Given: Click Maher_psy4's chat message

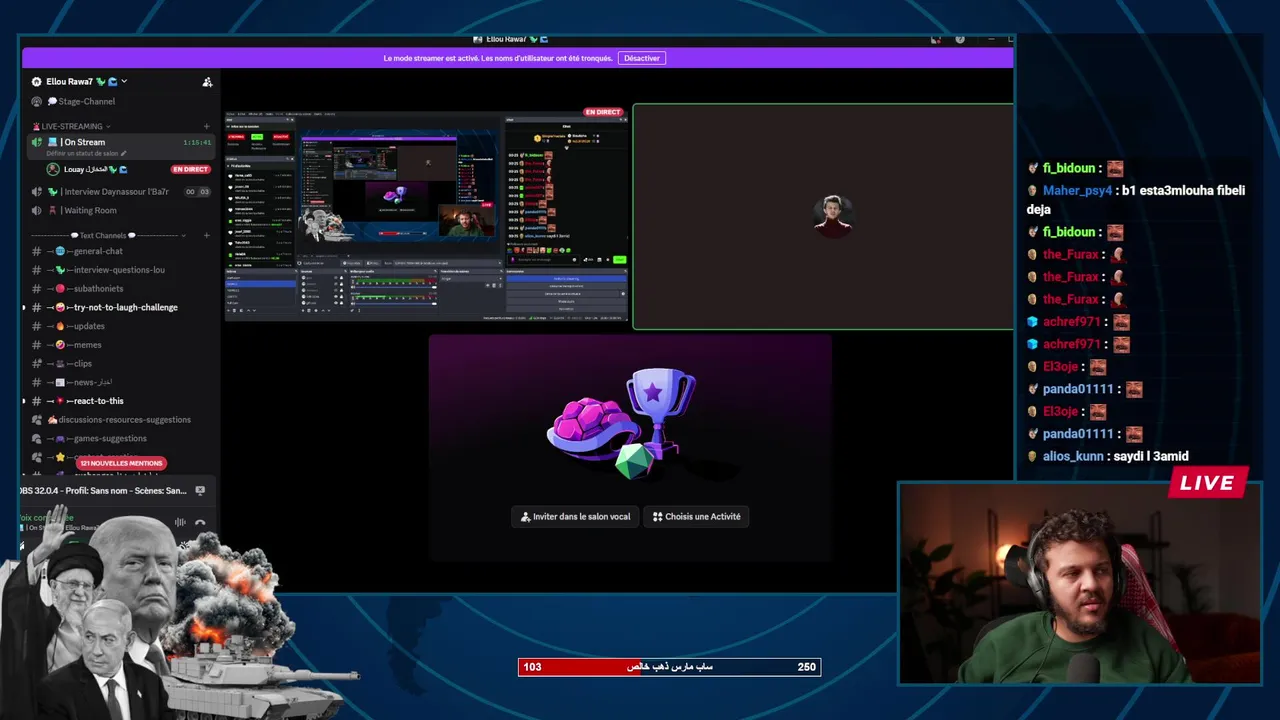Looking at the screenshot, I should [1136, 200].
